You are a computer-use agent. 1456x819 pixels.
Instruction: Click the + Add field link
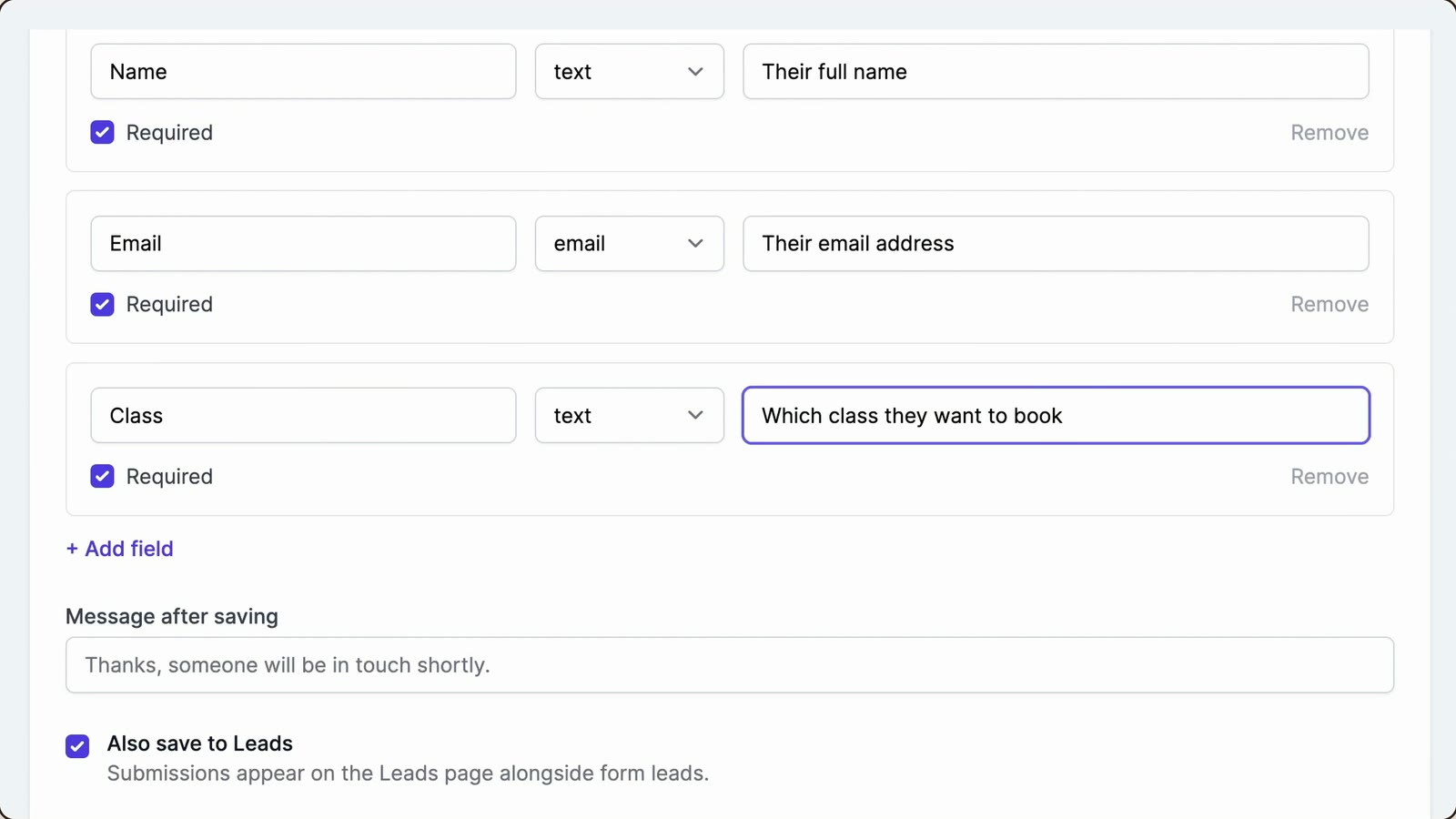point(120,549)
